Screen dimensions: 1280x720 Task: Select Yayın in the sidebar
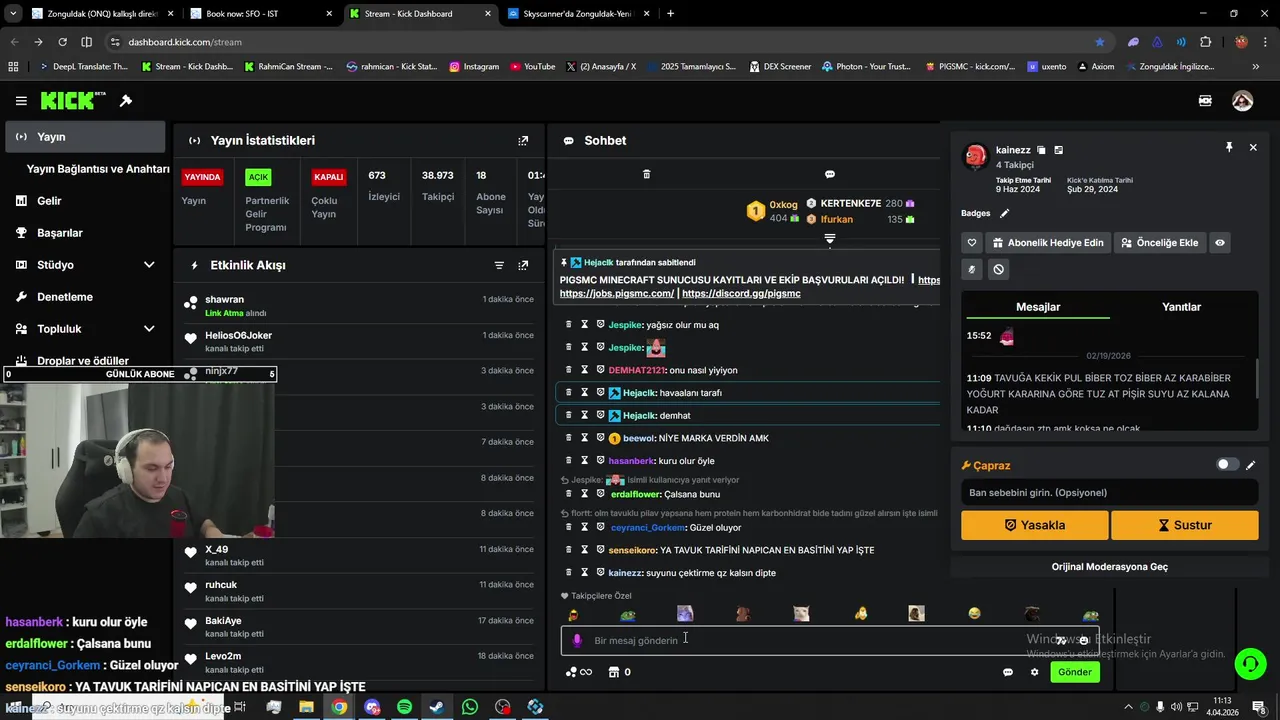coord(85,137)
